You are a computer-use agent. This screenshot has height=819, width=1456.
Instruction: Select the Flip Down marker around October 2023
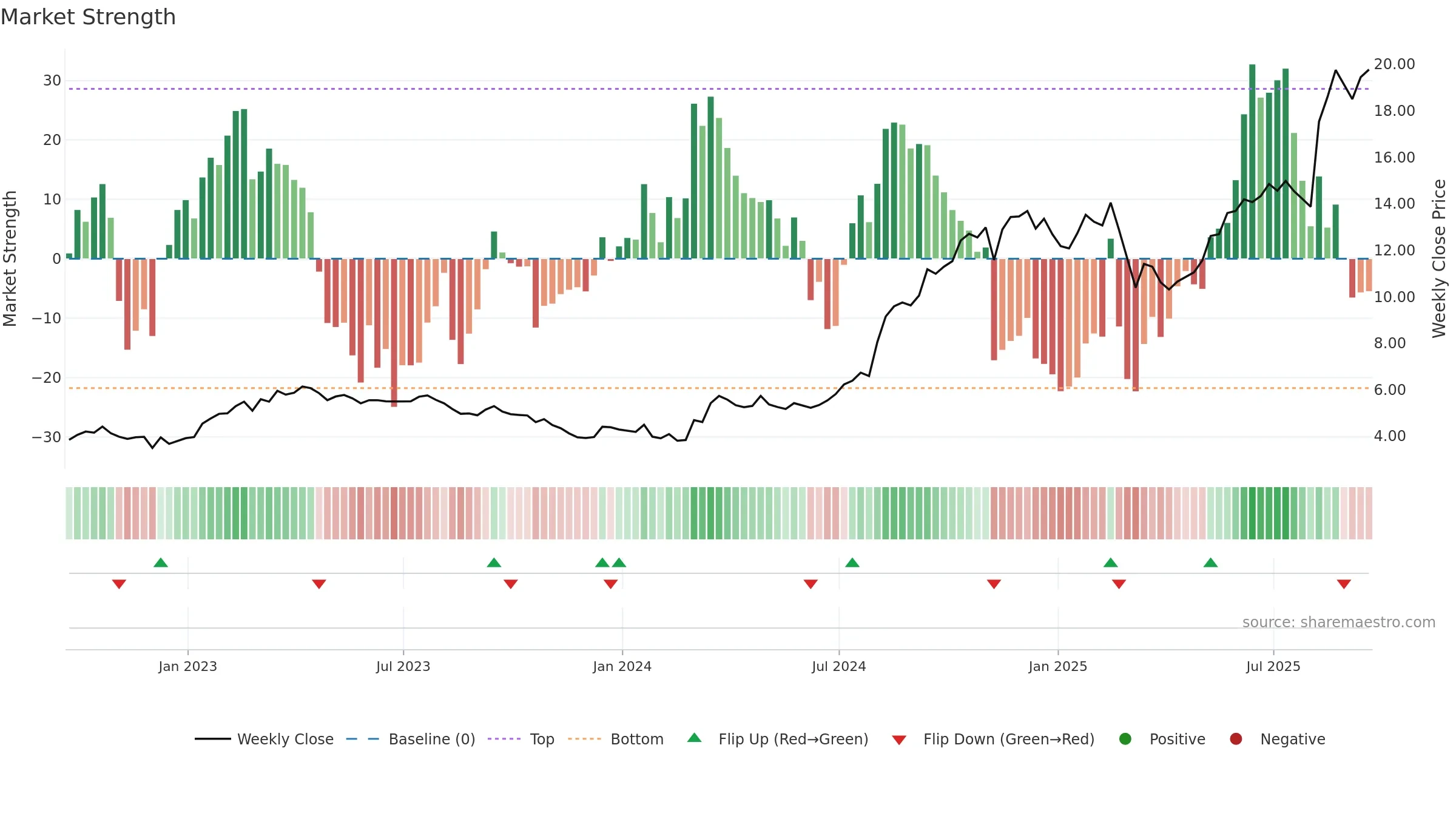[x=511, y=584]
